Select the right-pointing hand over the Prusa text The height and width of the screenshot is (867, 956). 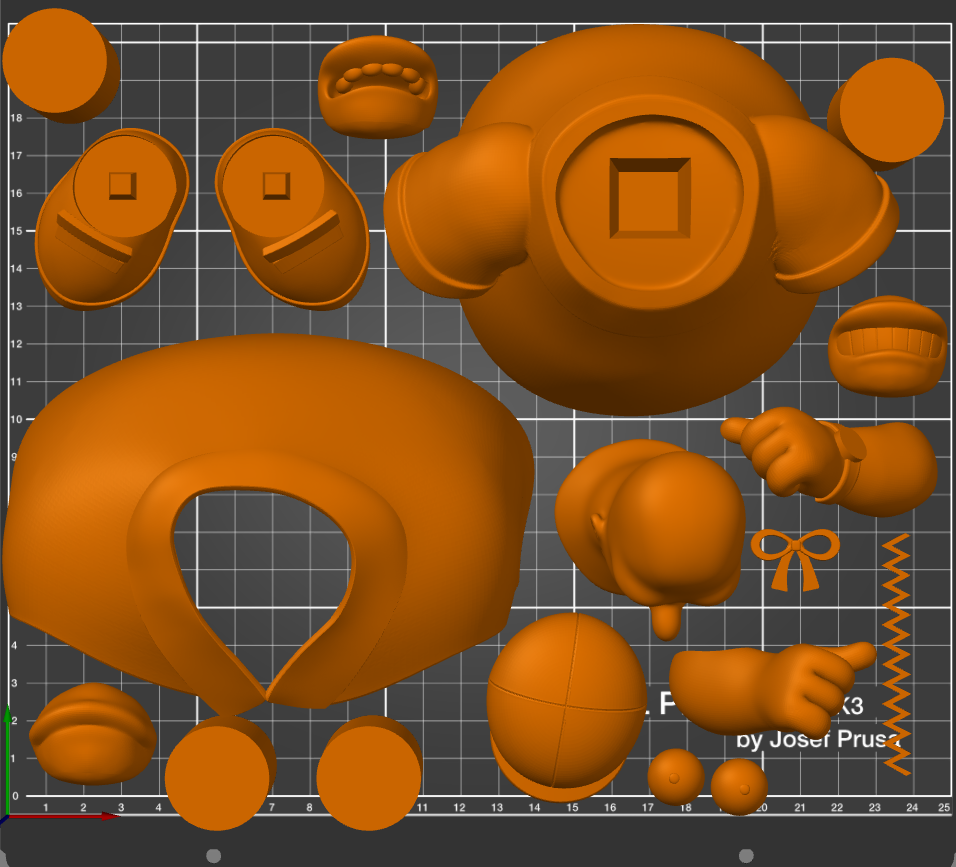tap(773, 689)
